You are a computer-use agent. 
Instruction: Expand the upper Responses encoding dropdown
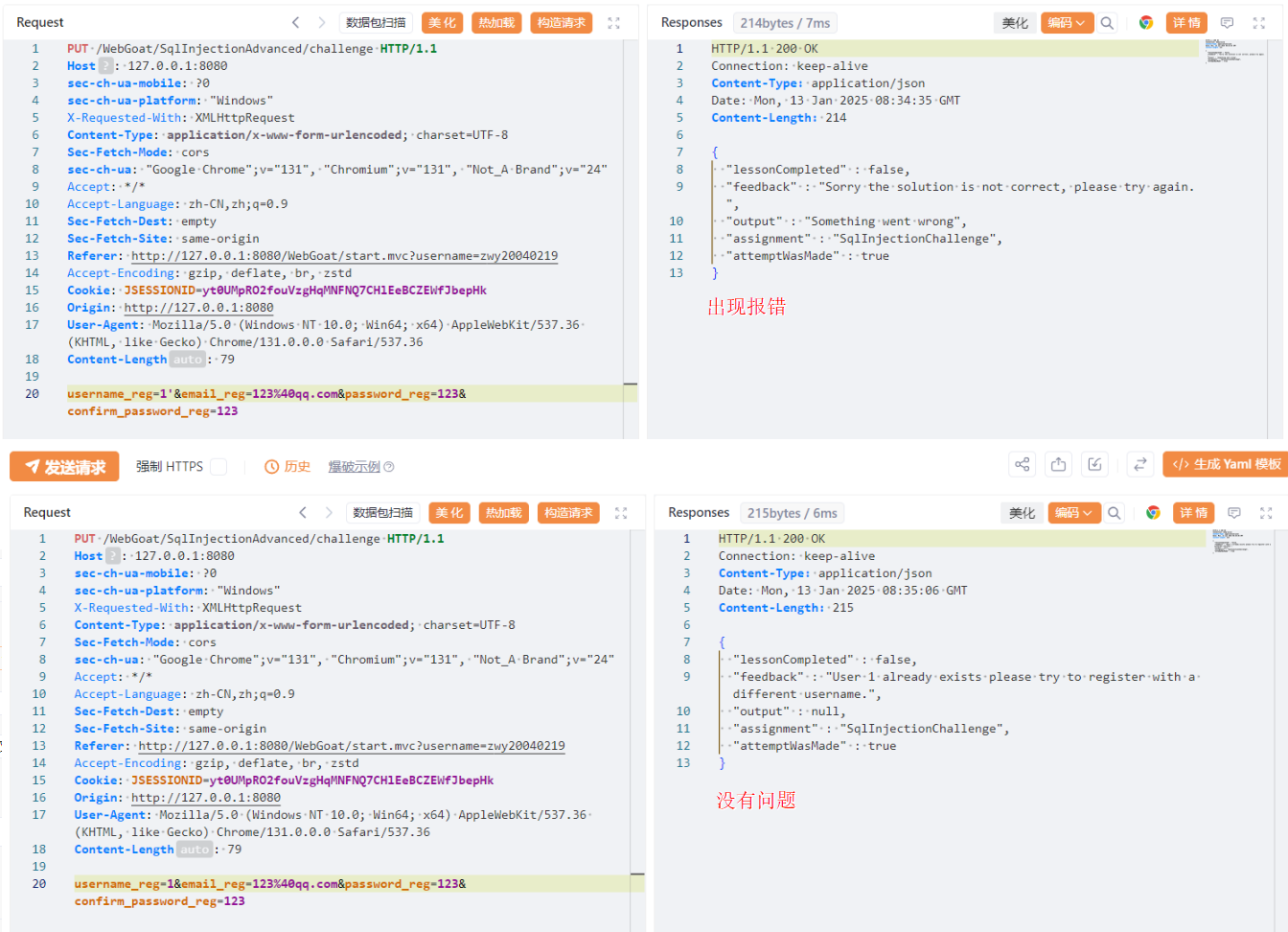tap(1066, 23)
